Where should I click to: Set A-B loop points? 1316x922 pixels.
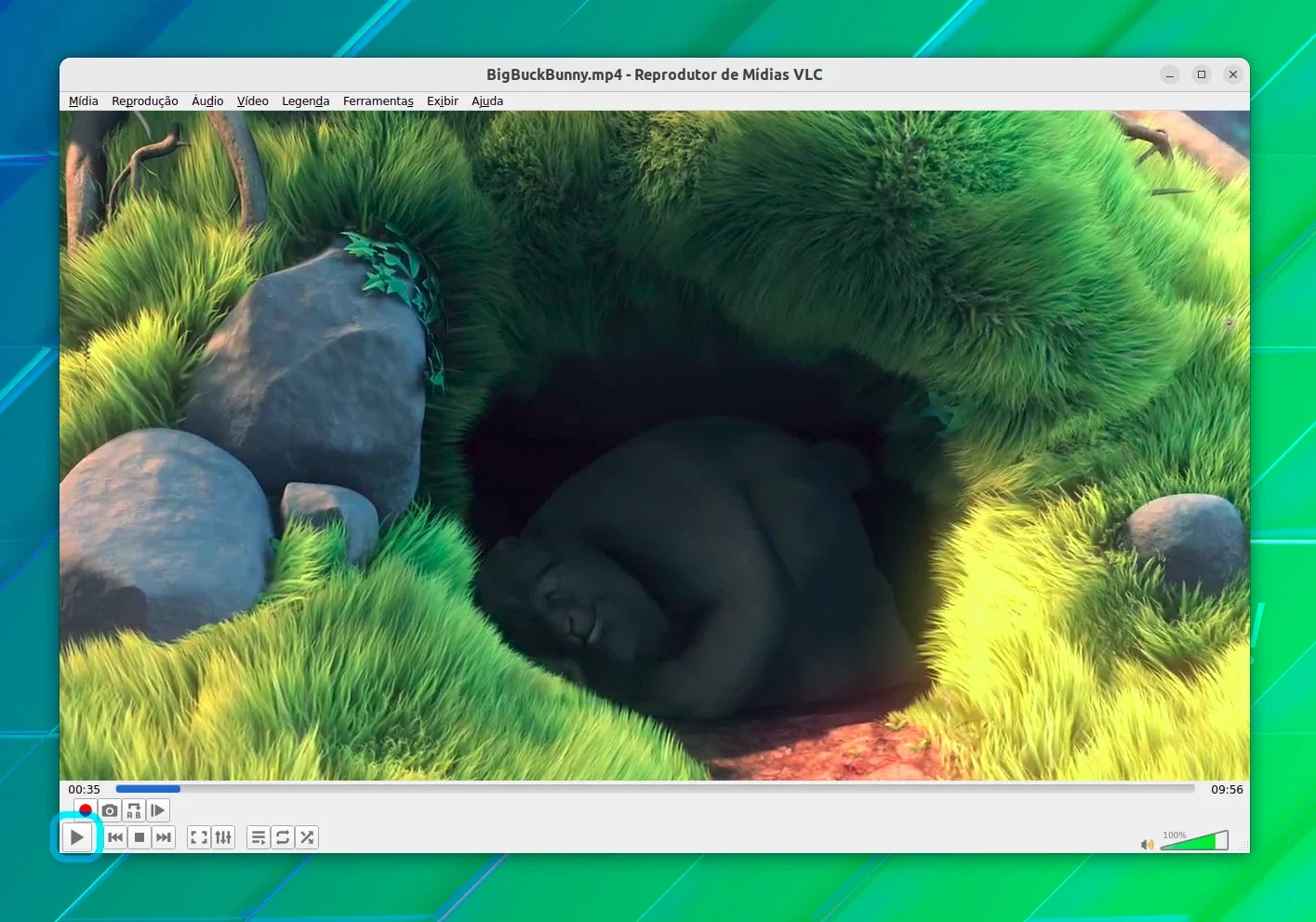pos(134,810)
